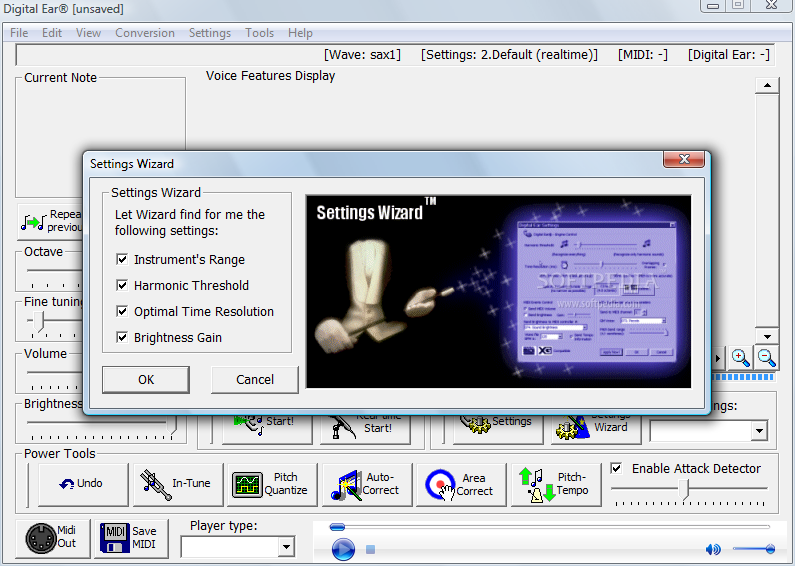Click the [Settings: 2.Default (realtime)] text
The height and width of the screenshot is (566, 795).
(509, 55)
